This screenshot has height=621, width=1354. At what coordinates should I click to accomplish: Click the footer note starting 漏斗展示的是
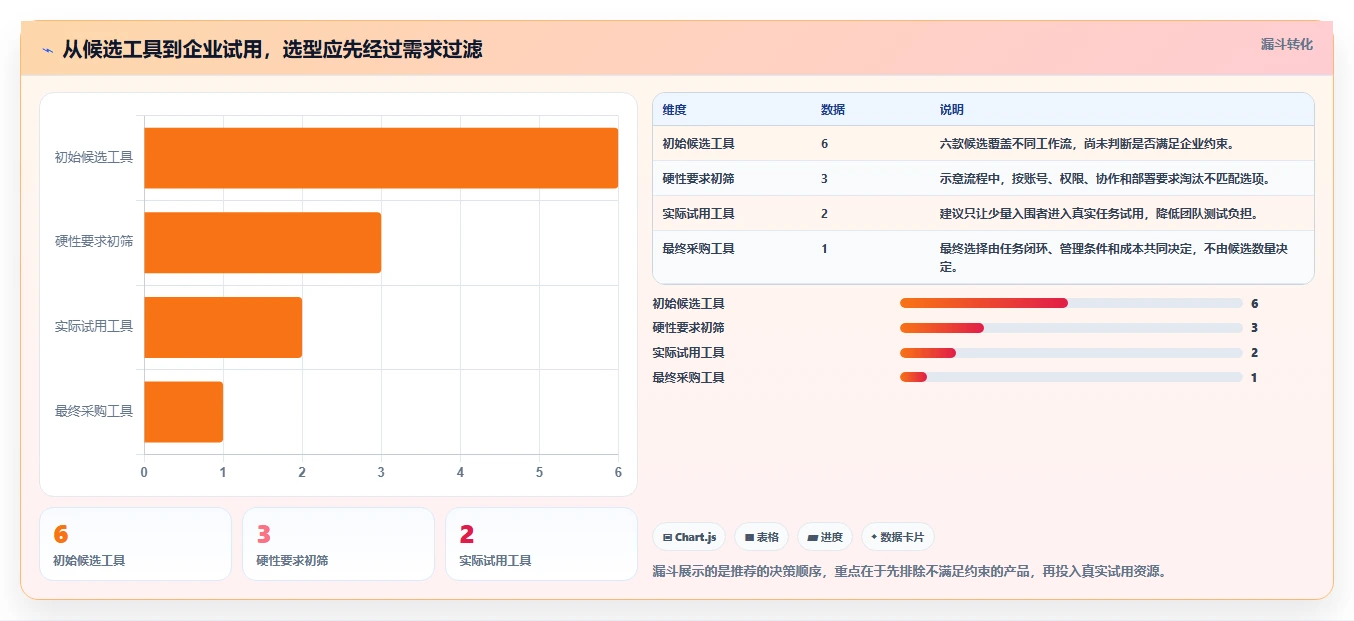[x=909, y=572]
